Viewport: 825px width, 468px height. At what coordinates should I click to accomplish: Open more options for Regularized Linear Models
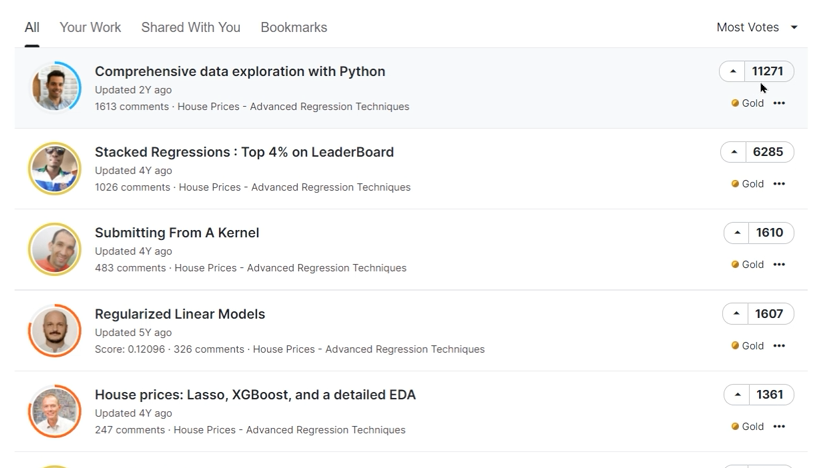click(x=779, y=346)
